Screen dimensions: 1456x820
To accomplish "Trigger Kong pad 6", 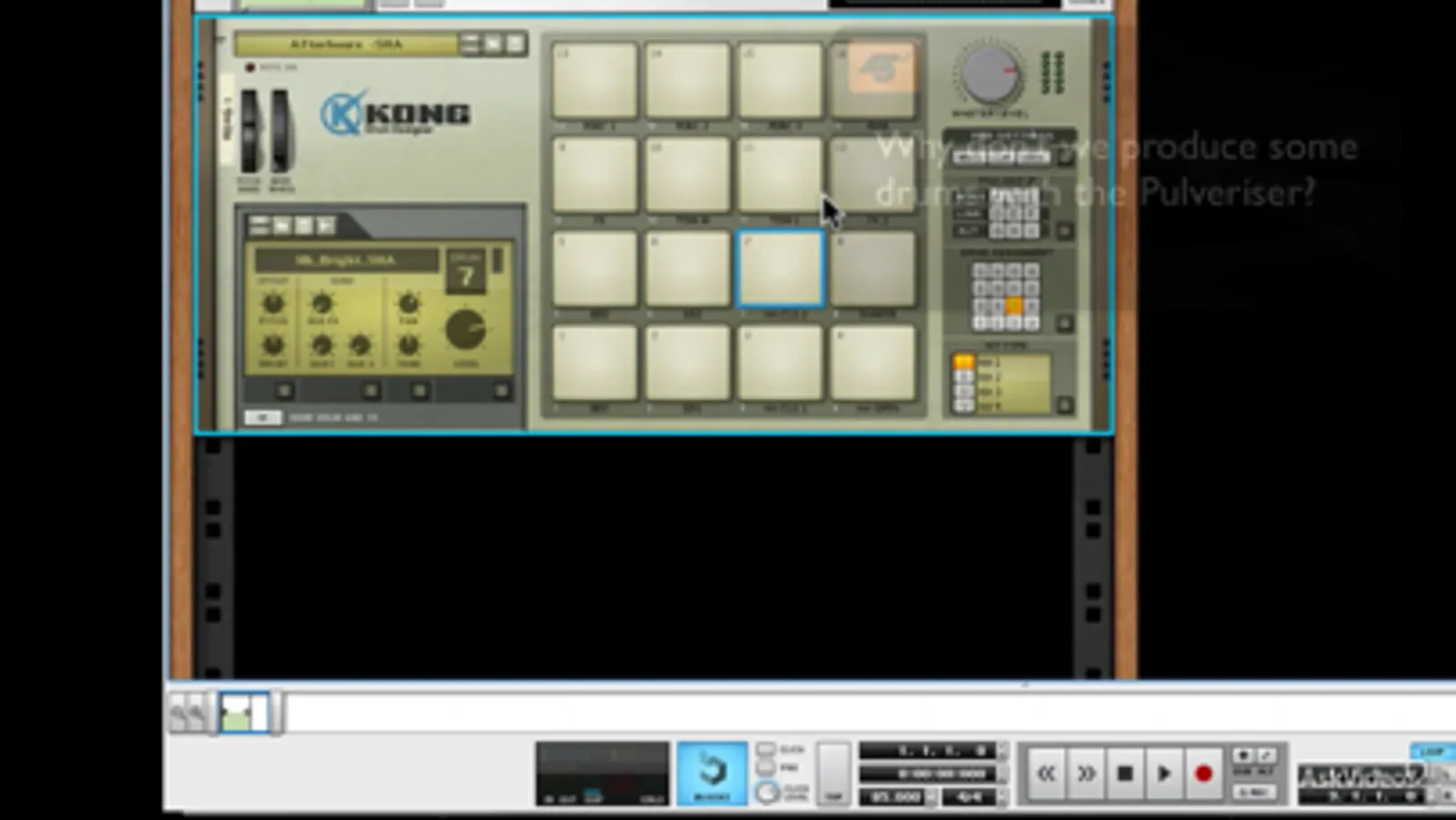I will pyautogui.click(x=687, y=268).
